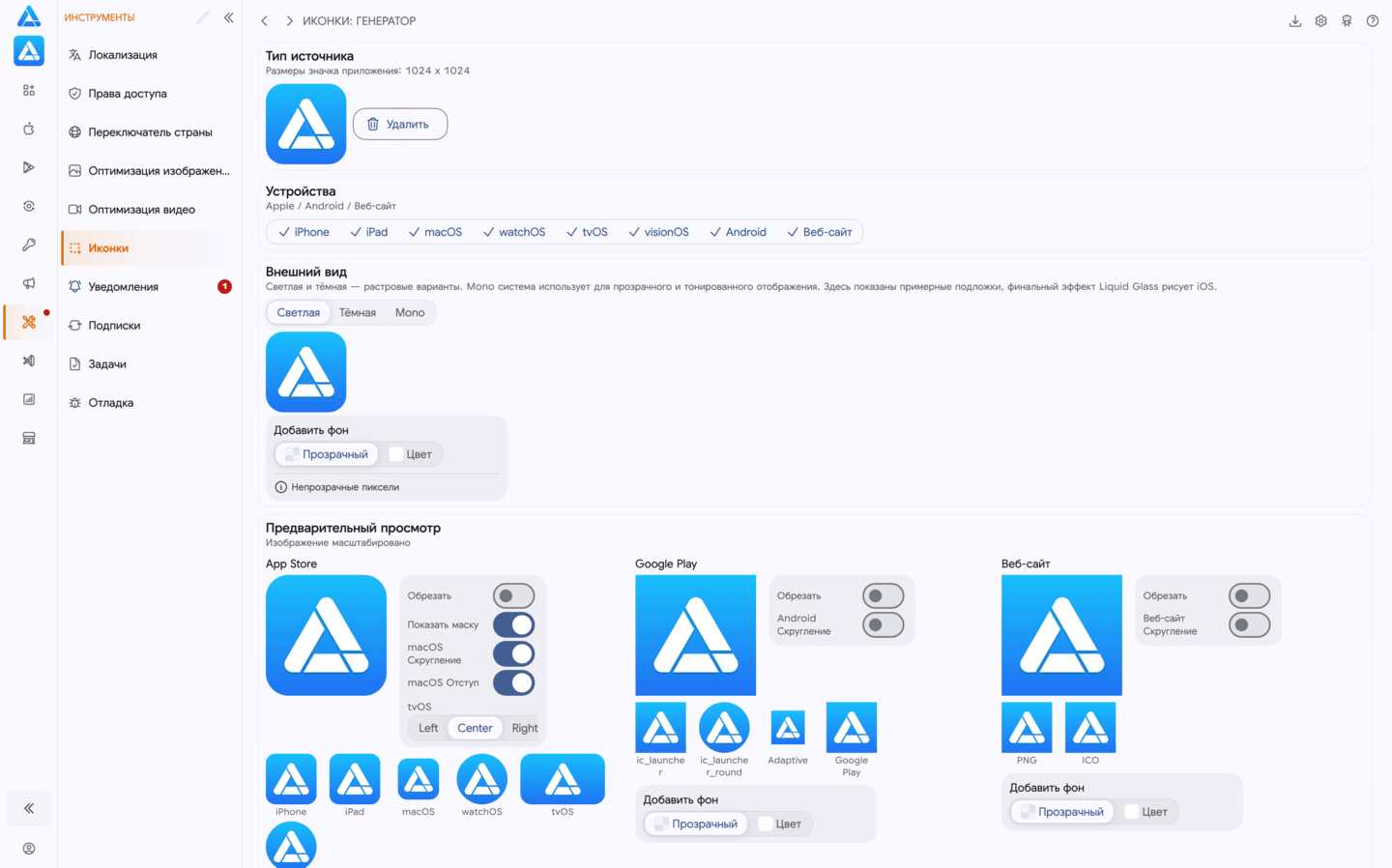Open the storefront icon in the left rail
Viewport: 1392px width, 868px height.
click(x=29, y=438)
